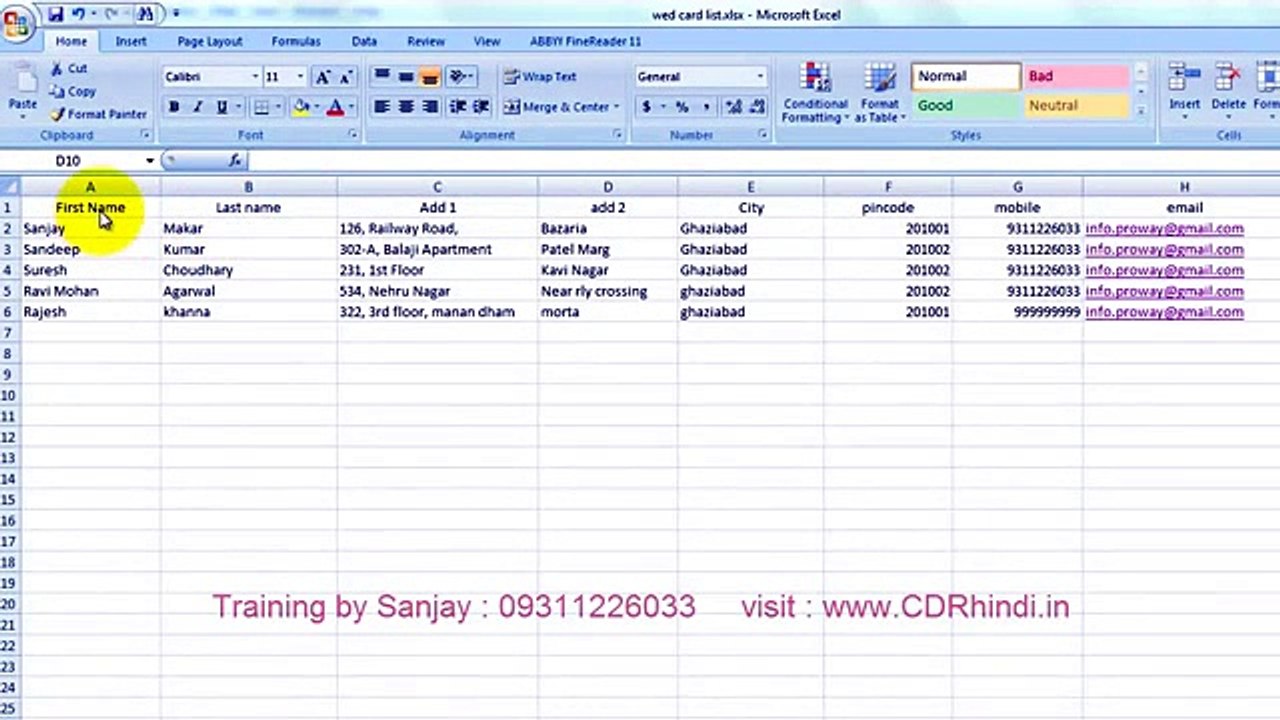The image size is (1280, 720).
Task: Customize Quick Access Toolbar dropdown
Action: coord(176,14)
